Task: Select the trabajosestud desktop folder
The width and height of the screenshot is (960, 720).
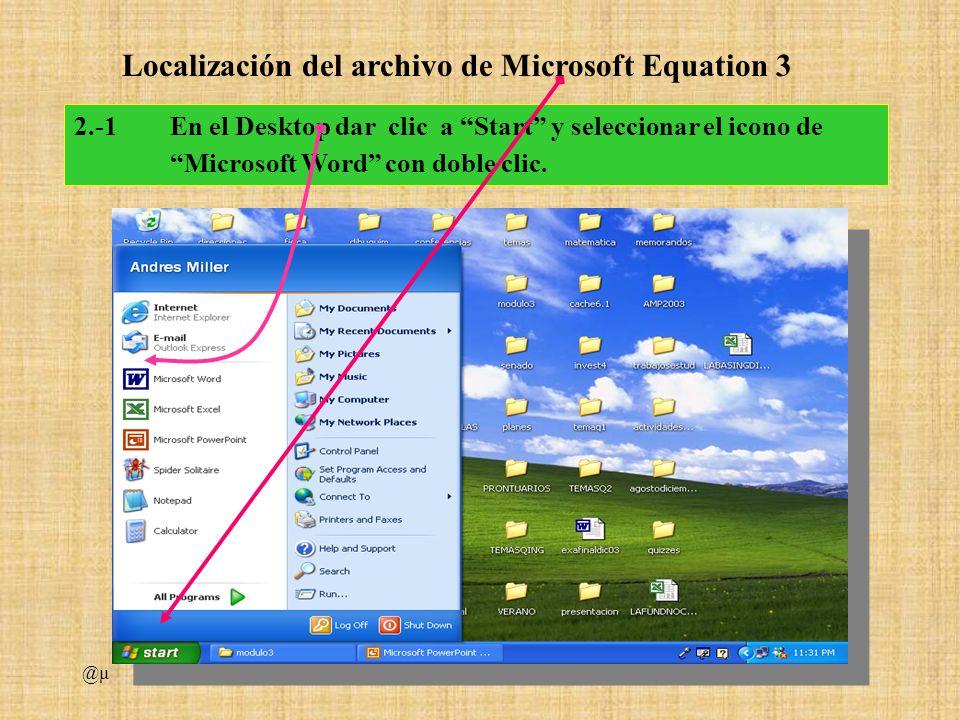Action: (x=664, y=353)
